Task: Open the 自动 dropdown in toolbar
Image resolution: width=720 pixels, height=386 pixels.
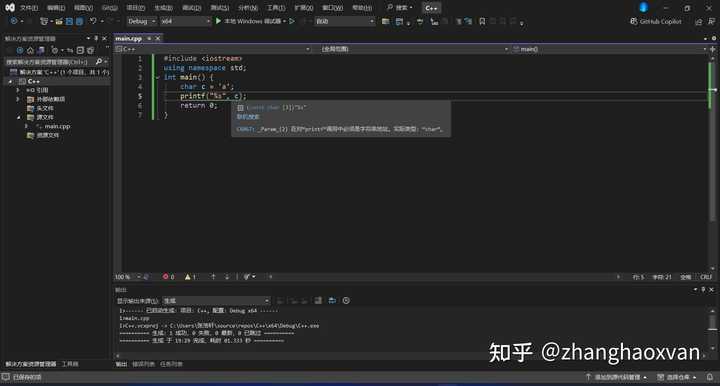Action: coord(345,21)
